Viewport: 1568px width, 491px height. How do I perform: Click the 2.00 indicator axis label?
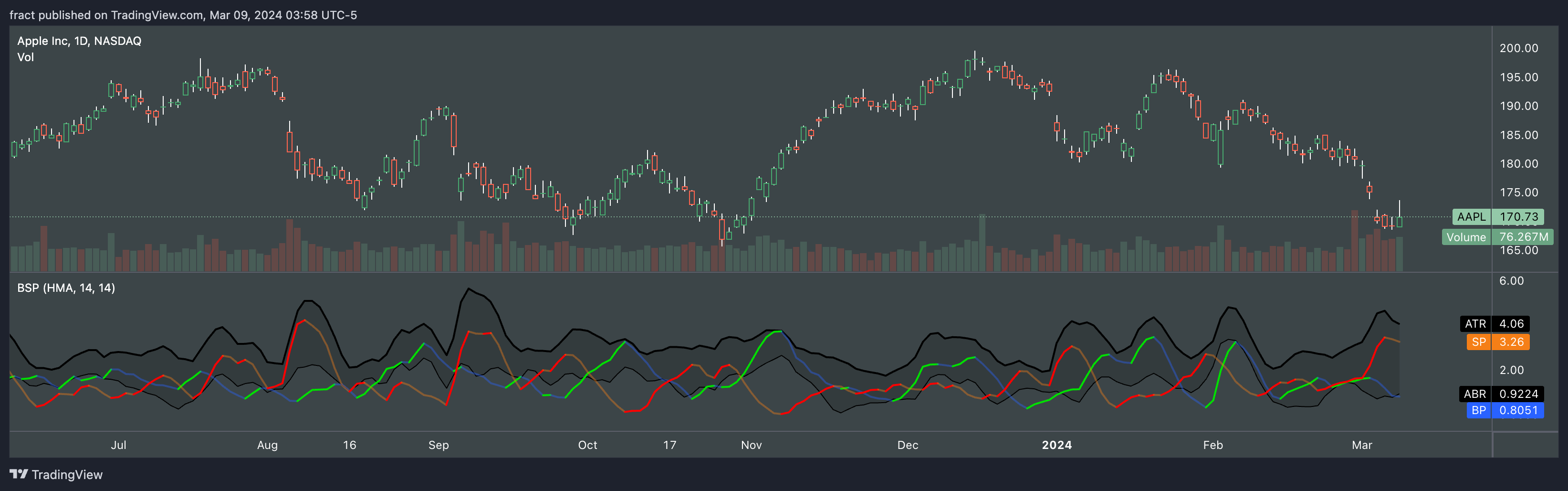[x=1511, y=370]
